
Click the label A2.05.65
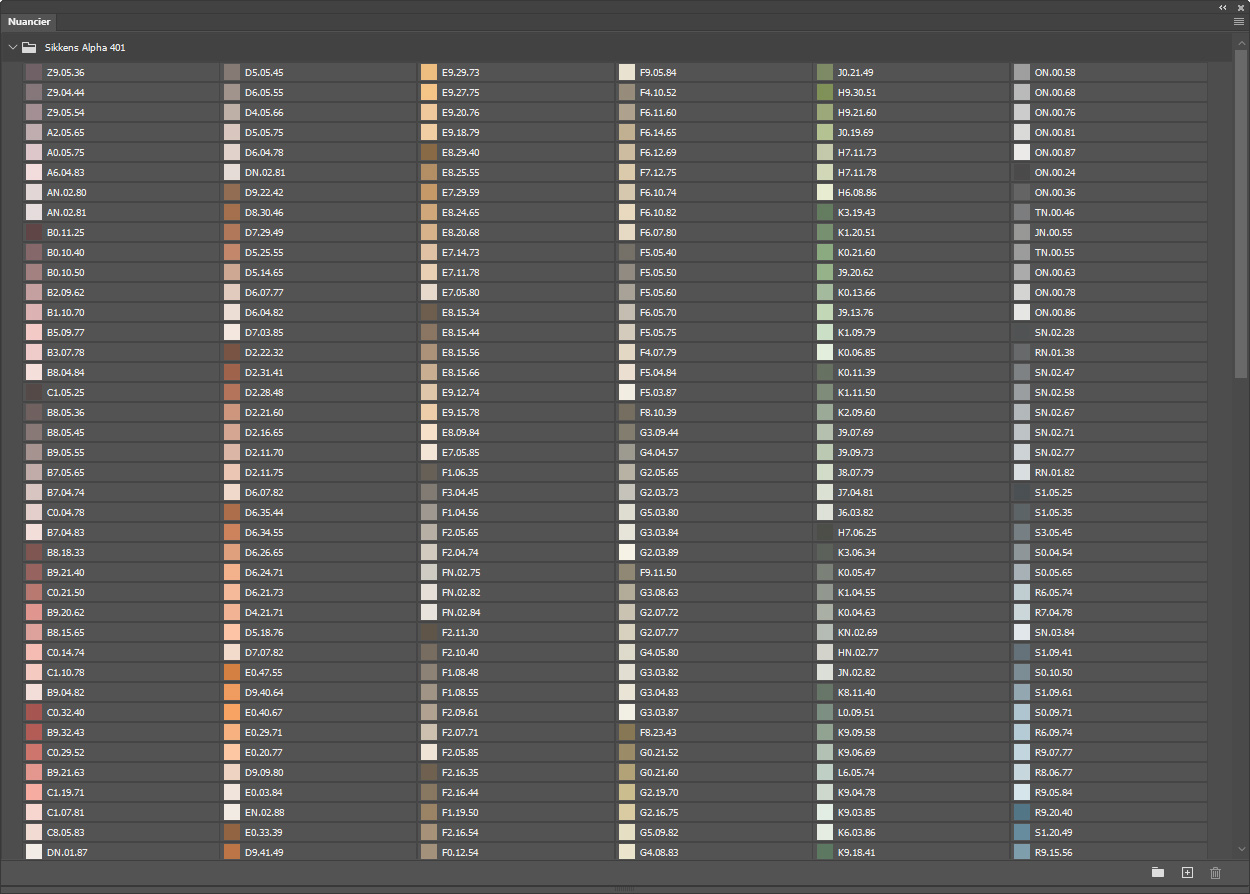point(66,132)
